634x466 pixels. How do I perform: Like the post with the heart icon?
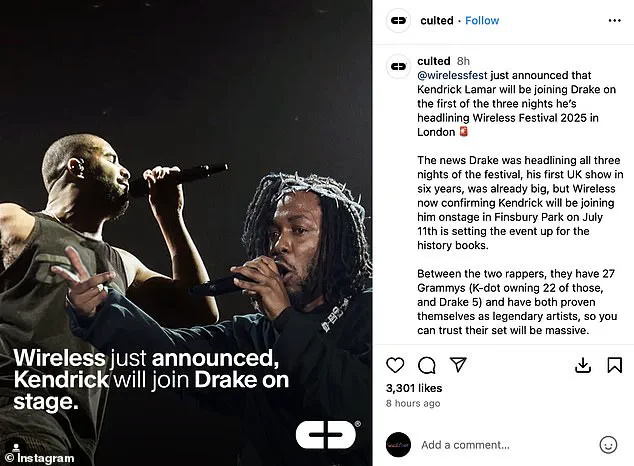tap(395, 365)
